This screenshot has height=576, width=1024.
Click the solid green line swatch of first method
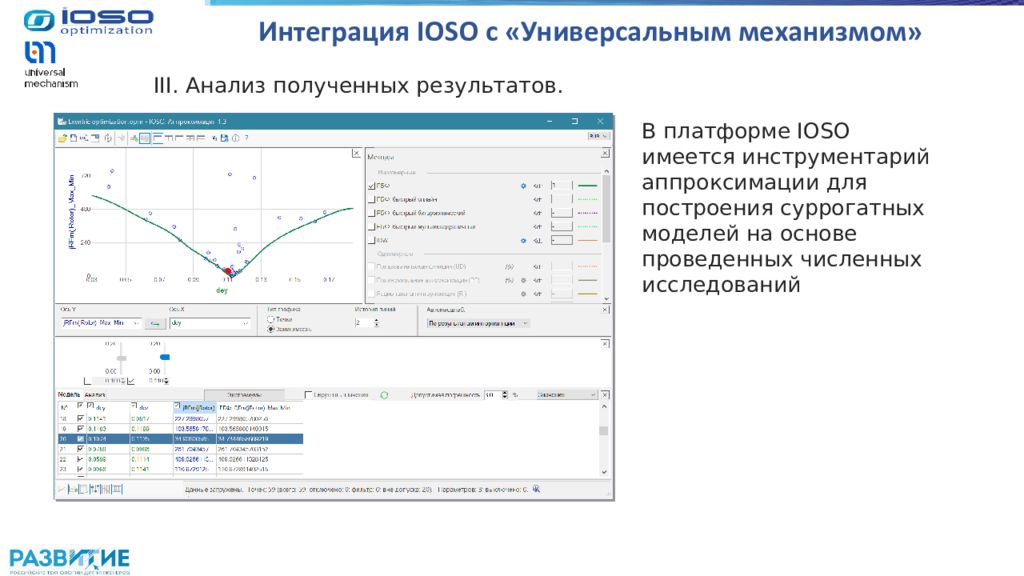[x=588, y=186]
